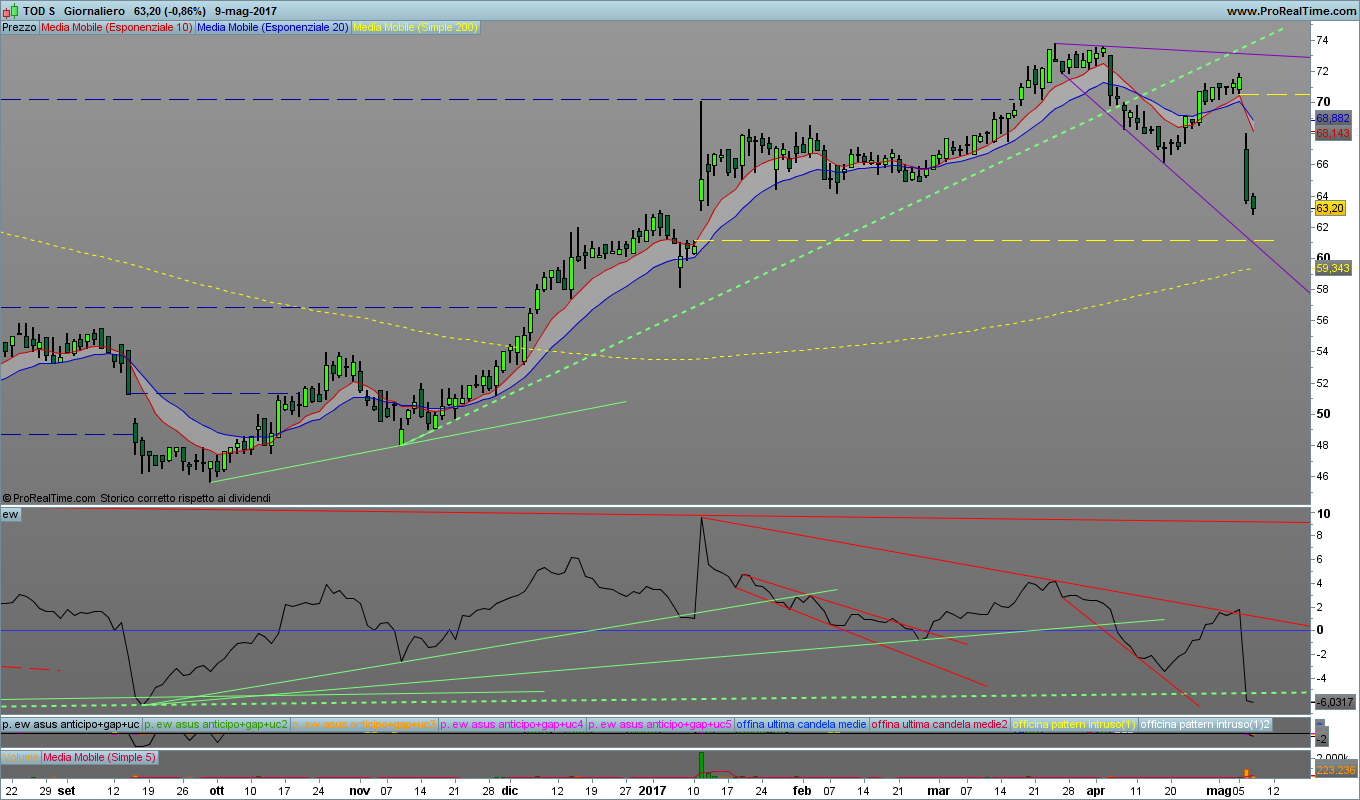Screen dimensions: 1360x800
Task: Click the 'mag' month marker on time axis
Action: point(1218,790)
